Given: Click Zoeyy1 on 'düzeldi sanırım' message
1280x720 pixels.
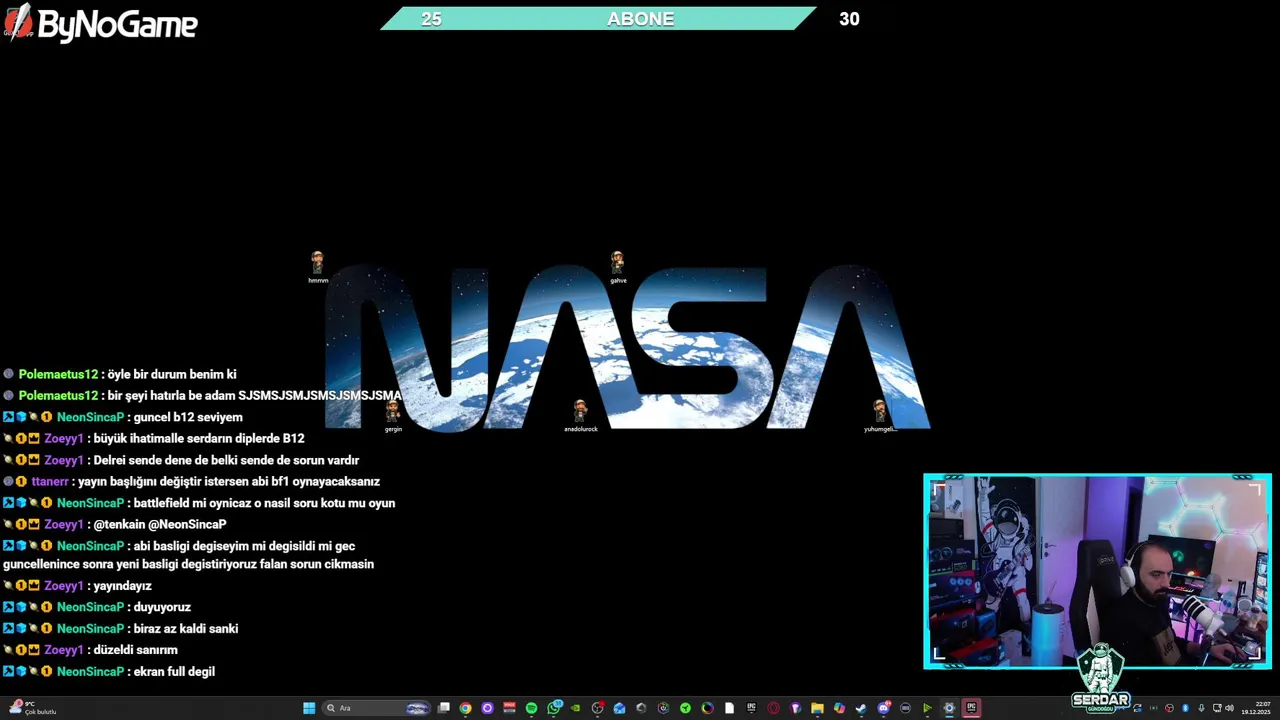Looking at the screenshot, I should [x=64, y=650].
